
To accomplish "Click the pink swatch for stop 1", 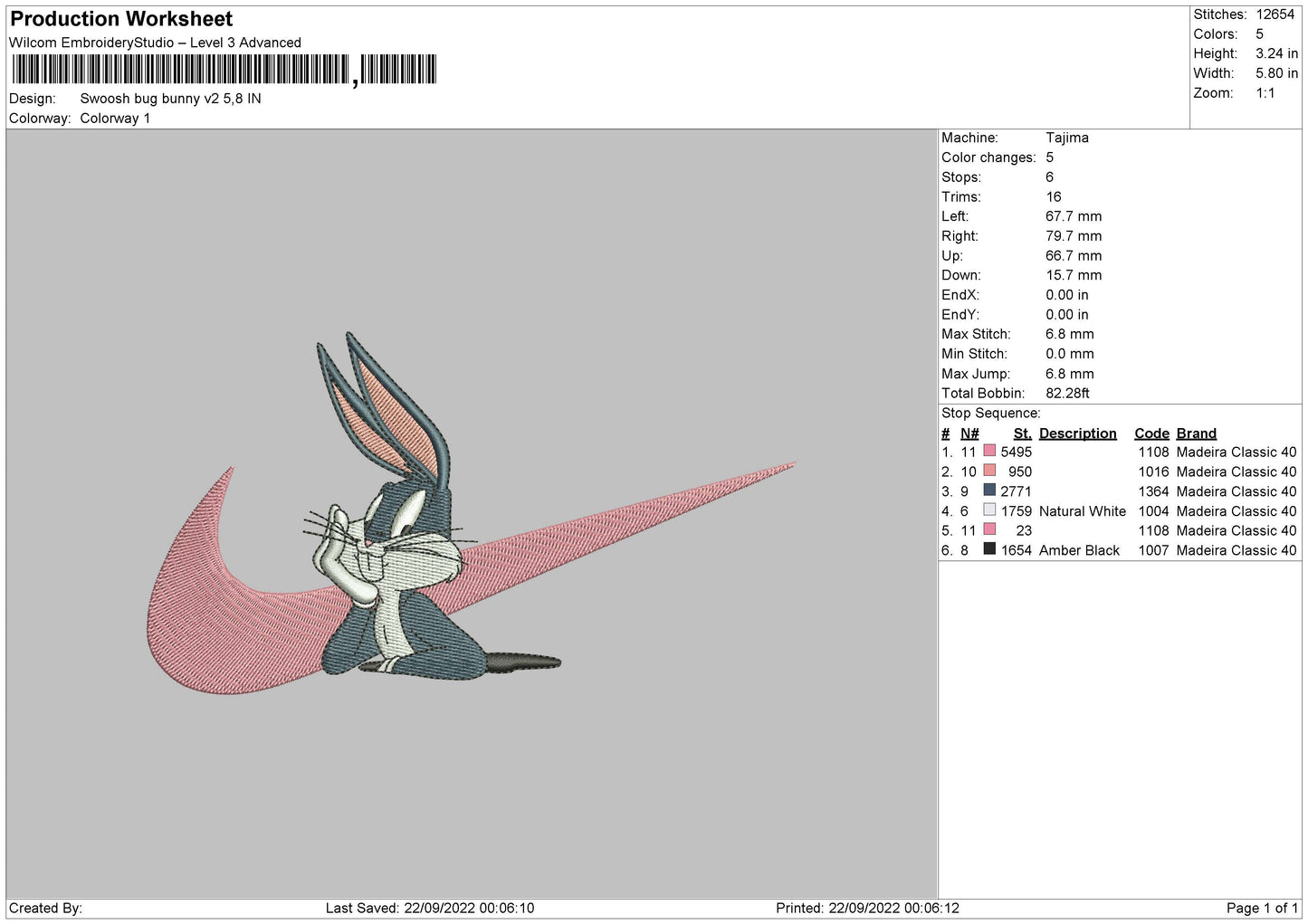I will pyautogui.click(x=989, y=451).
